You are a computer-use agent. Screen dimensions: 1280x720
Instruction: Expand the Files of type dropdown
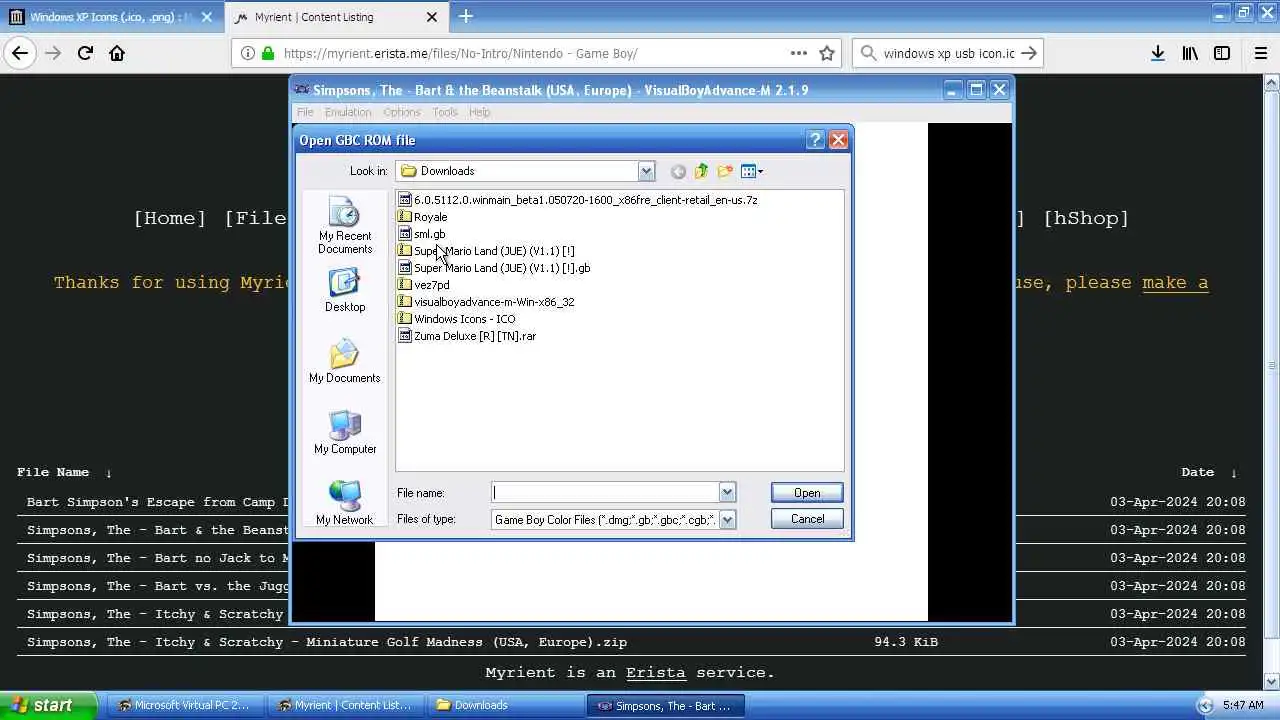pyautogui.click(x=727, y=519)
